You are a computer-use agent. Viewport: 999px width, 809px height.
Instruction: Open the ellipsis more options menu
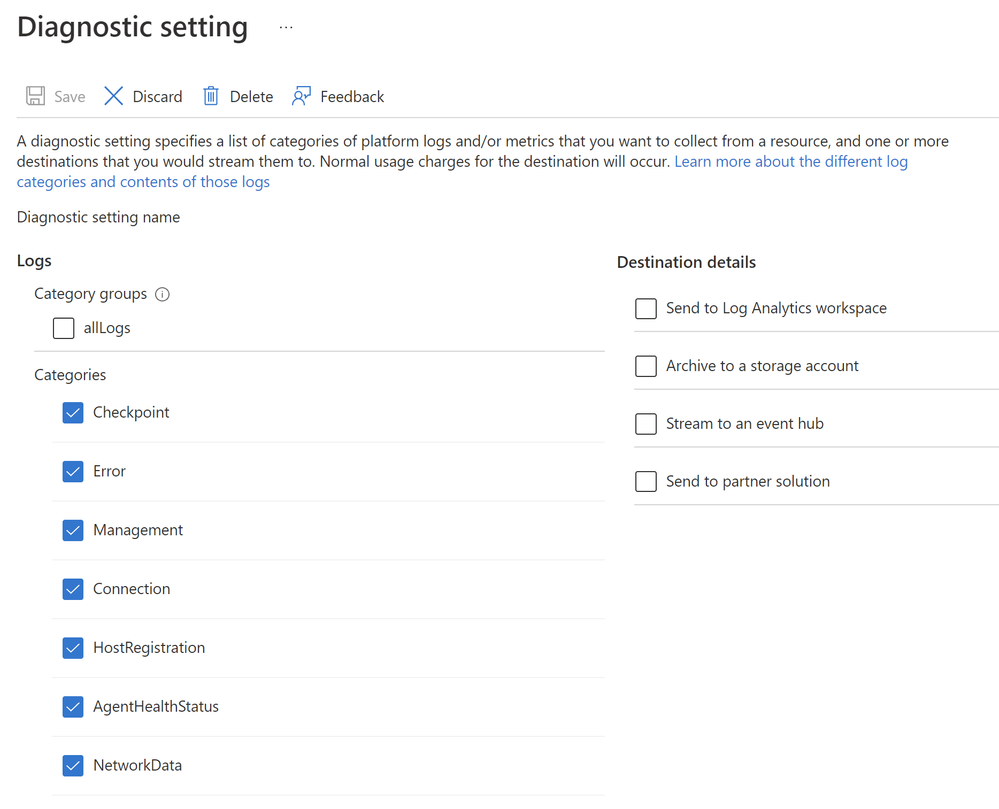point(286,28)
